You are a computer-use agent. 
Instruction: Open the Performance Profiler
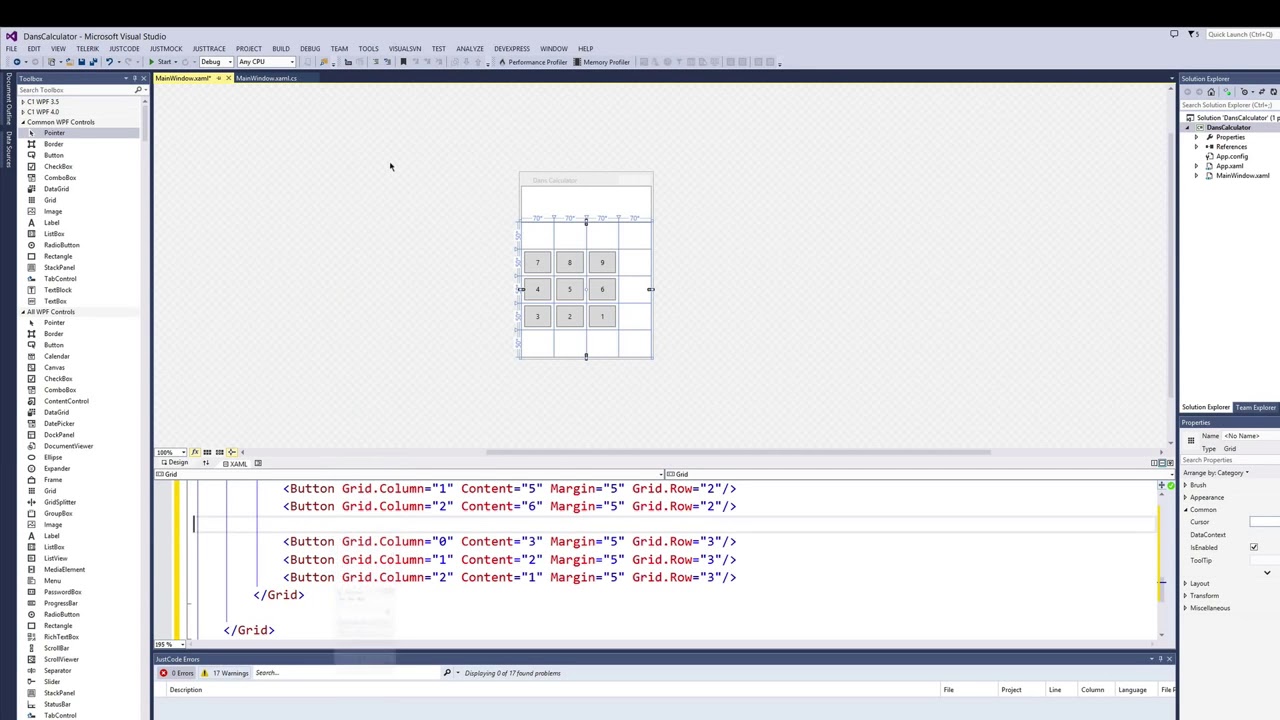(x=533, y=62)
